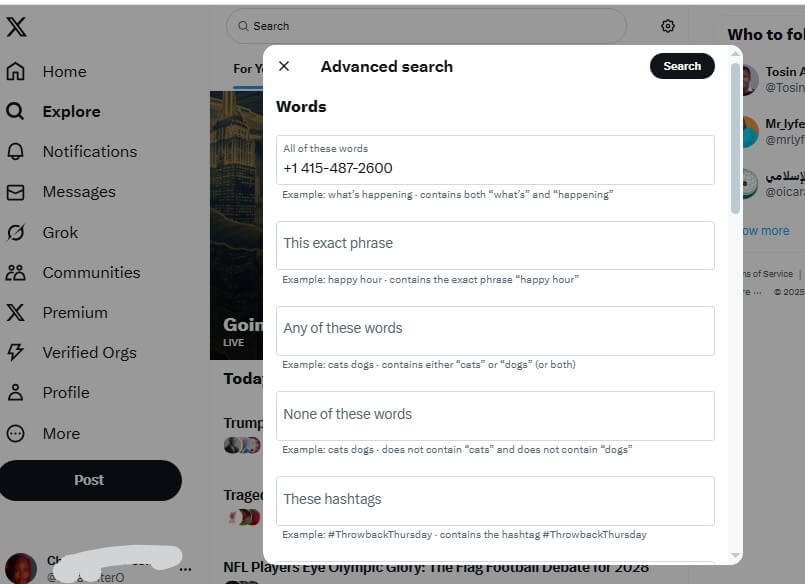805x584 pixels.
Task: Open account switcher ellipsis at bottom-left
Action: tap(186, 568)
